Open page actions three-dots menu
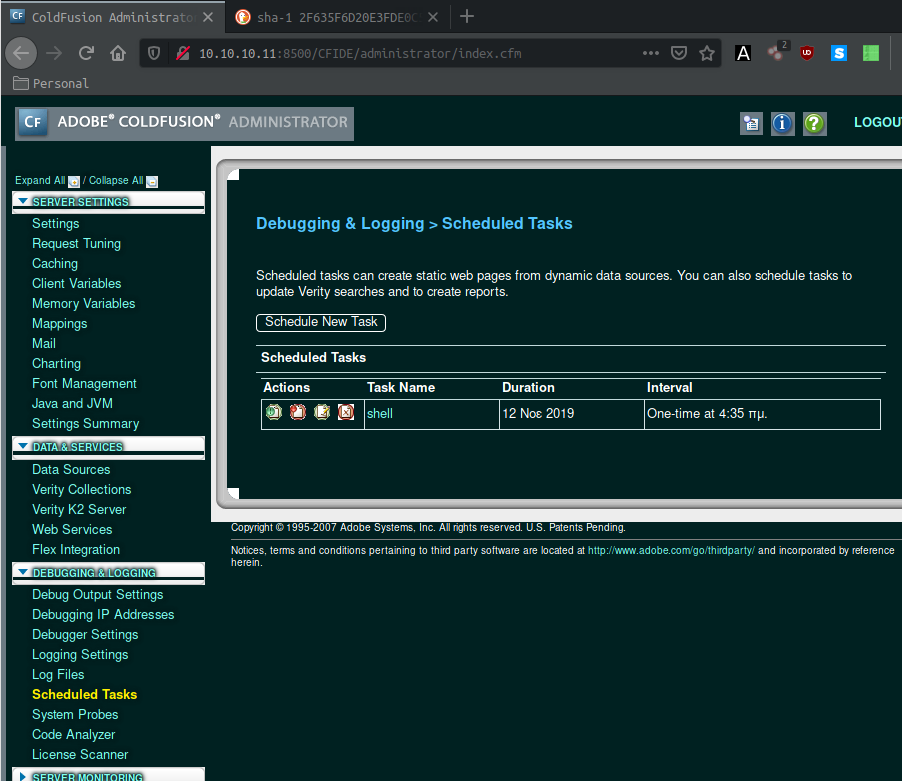Screen dimensions: 902x781 [x=651, y=53]
